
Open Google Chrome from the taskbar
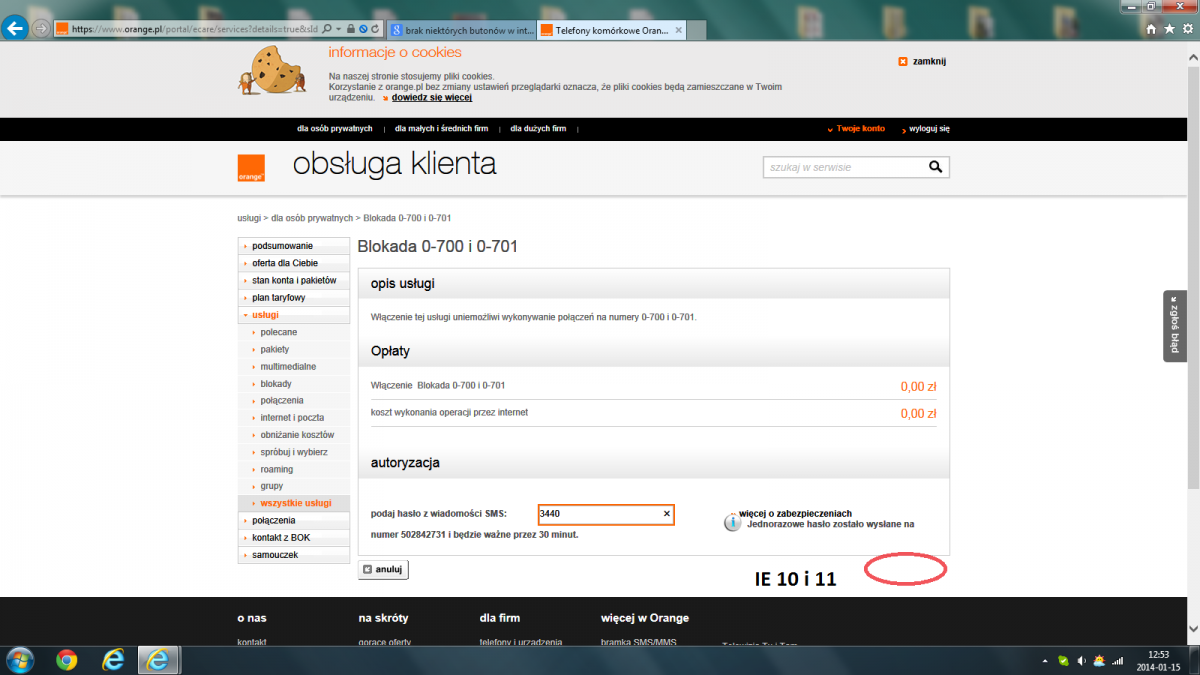[67, 659]
